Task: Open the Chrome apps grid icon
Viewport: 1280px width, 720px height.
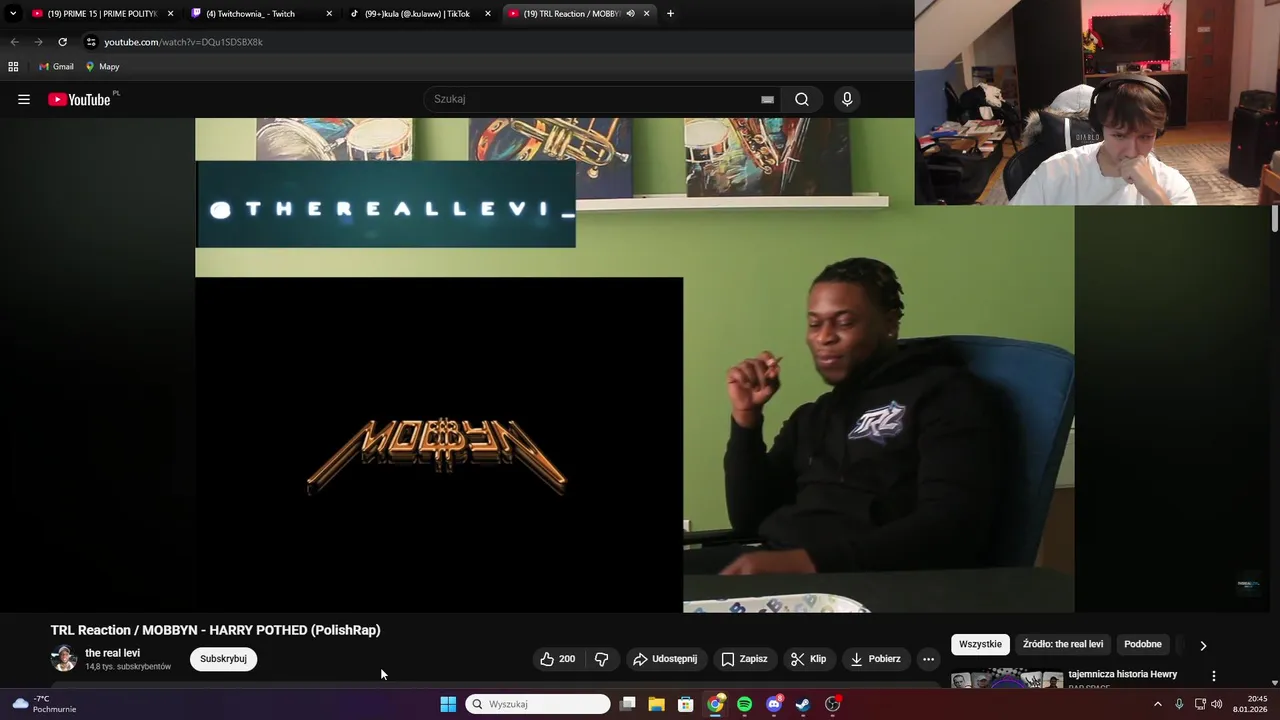Action: click(13, 67)
